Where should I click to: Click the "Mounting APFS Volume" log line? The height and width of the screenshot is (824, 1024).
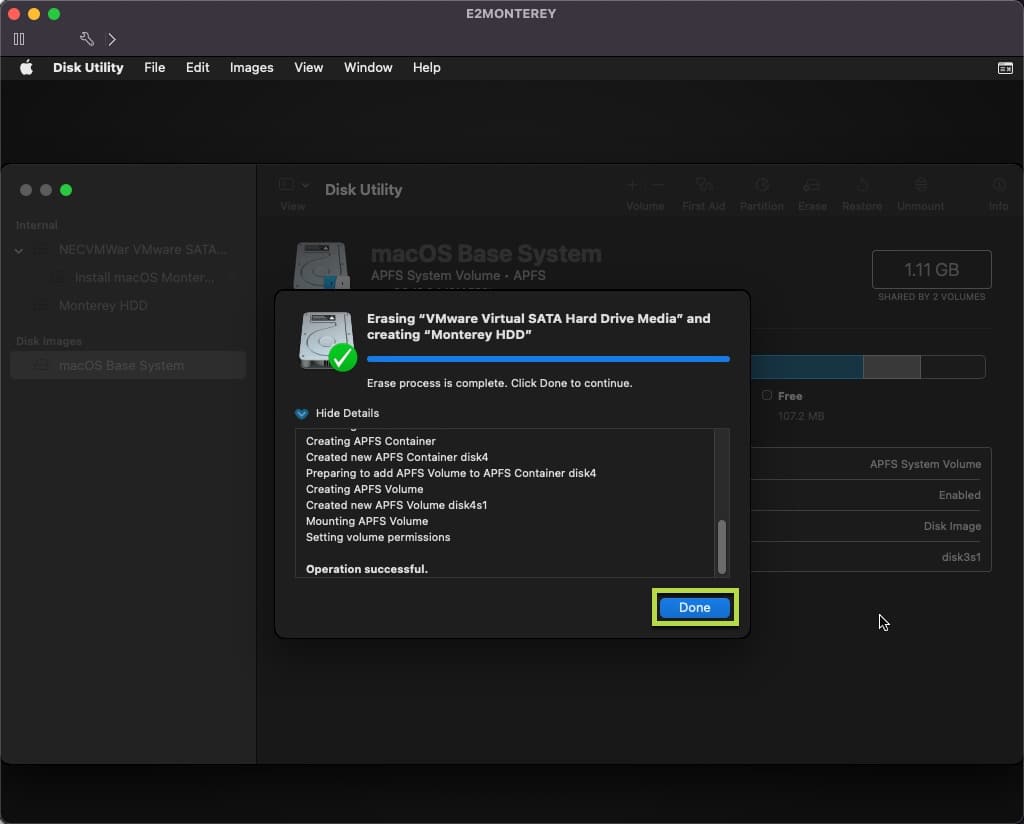coord(367,521)
